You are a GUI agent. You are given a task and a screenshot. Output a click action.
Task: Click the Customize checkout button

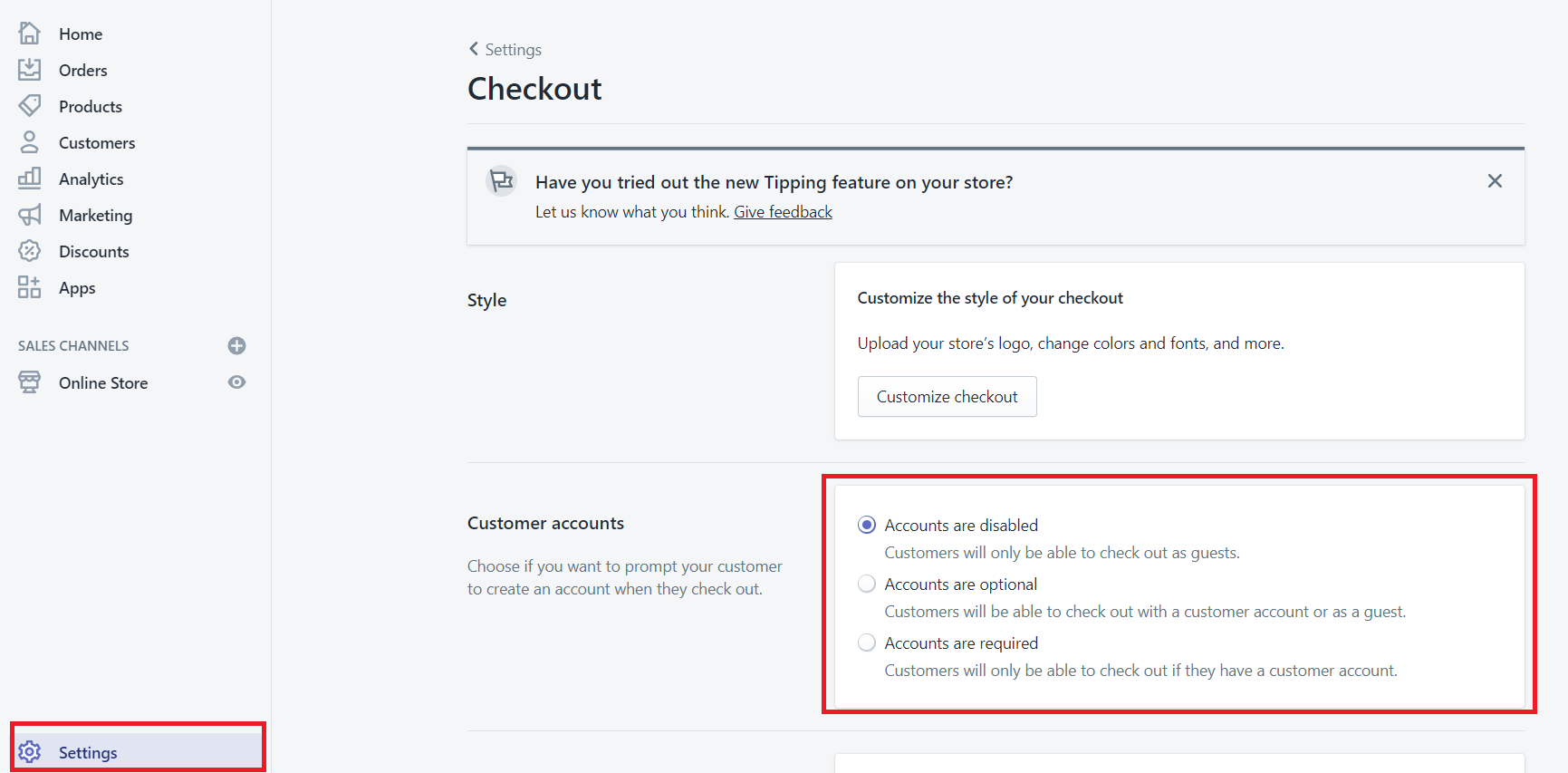(x=948, y=397)
